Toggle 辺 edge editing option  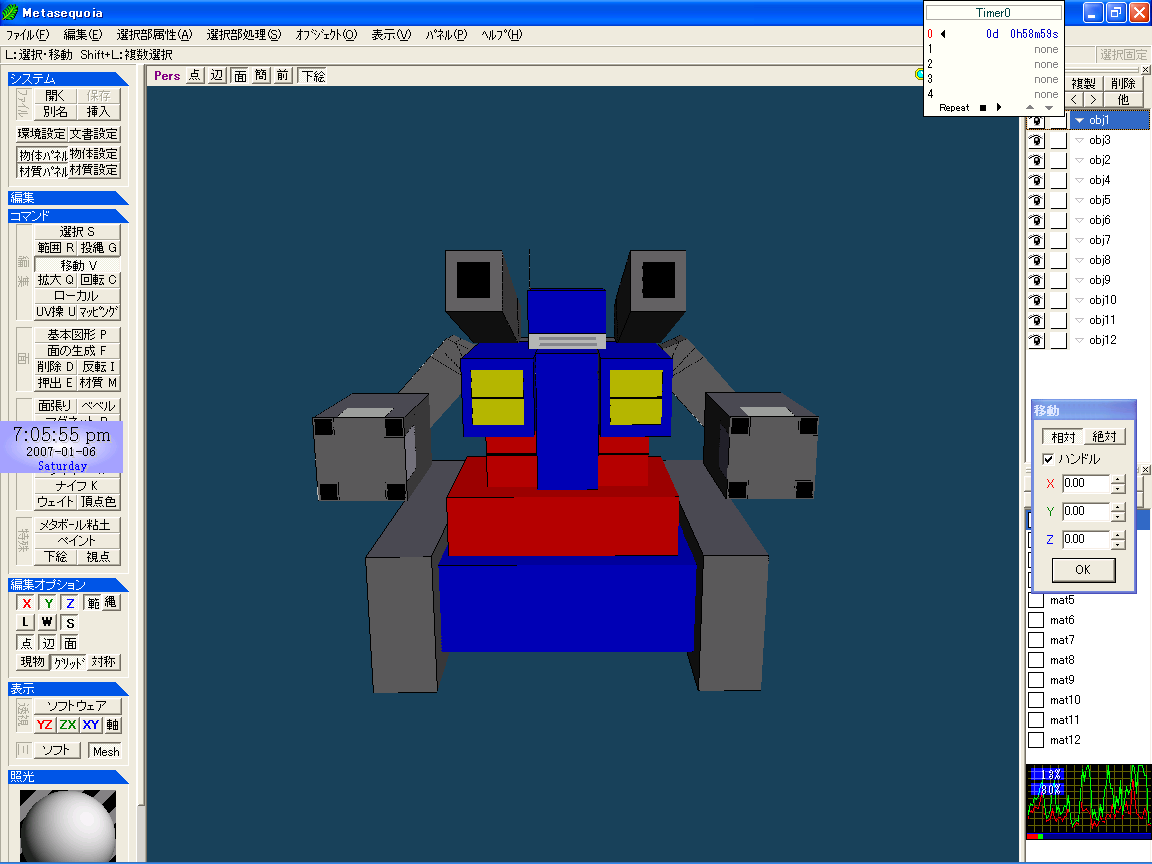pos(48,643)
